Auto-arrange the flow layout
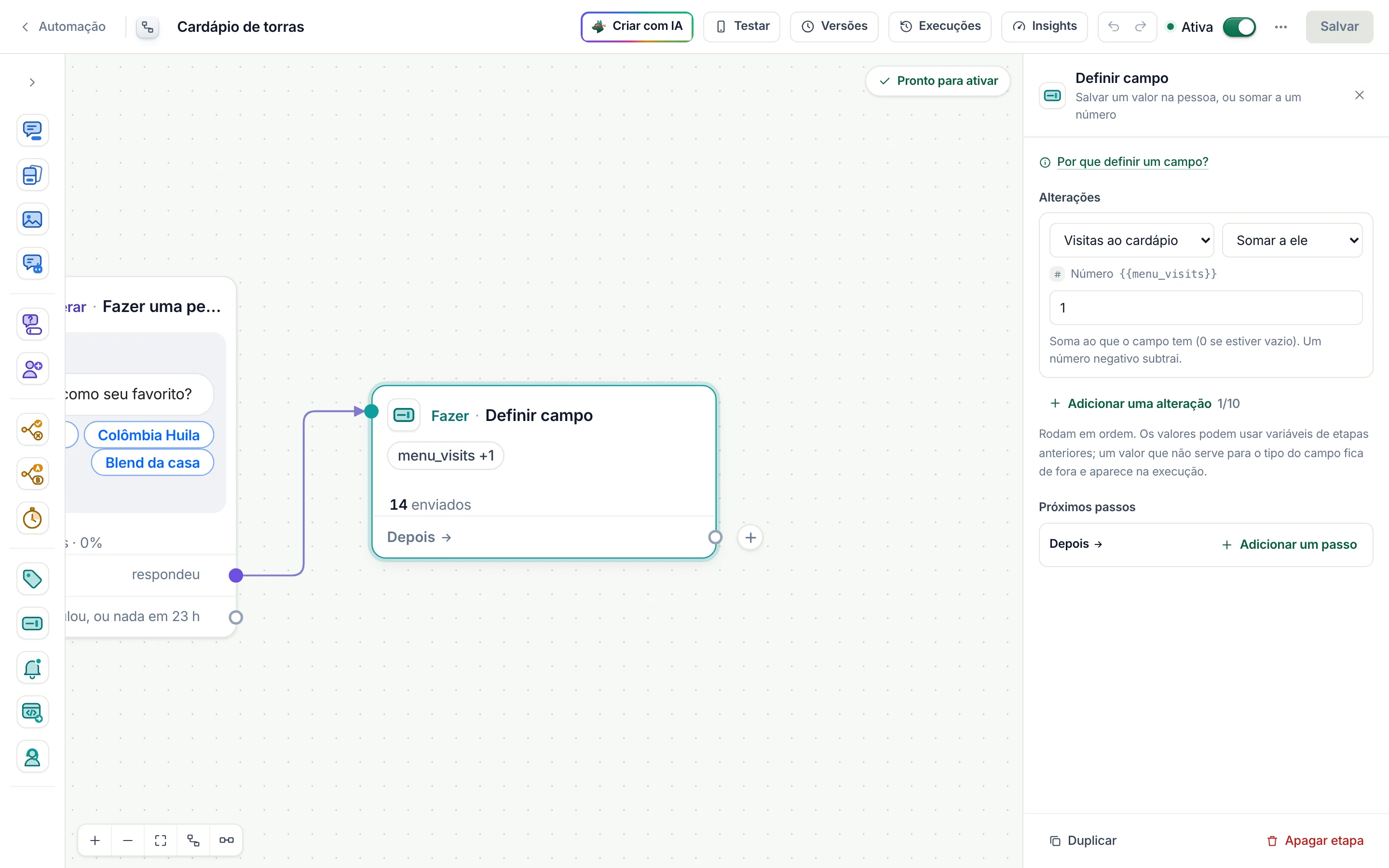 point(193,841)
